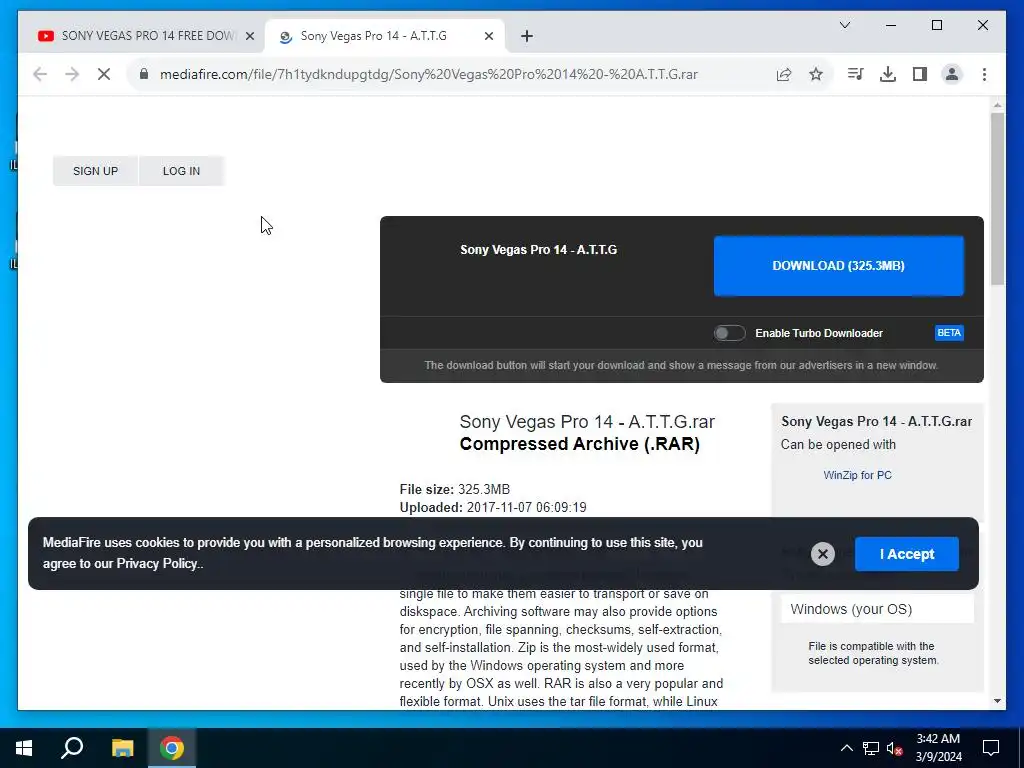Open Chrome downloads icon

tap(888, 74)
